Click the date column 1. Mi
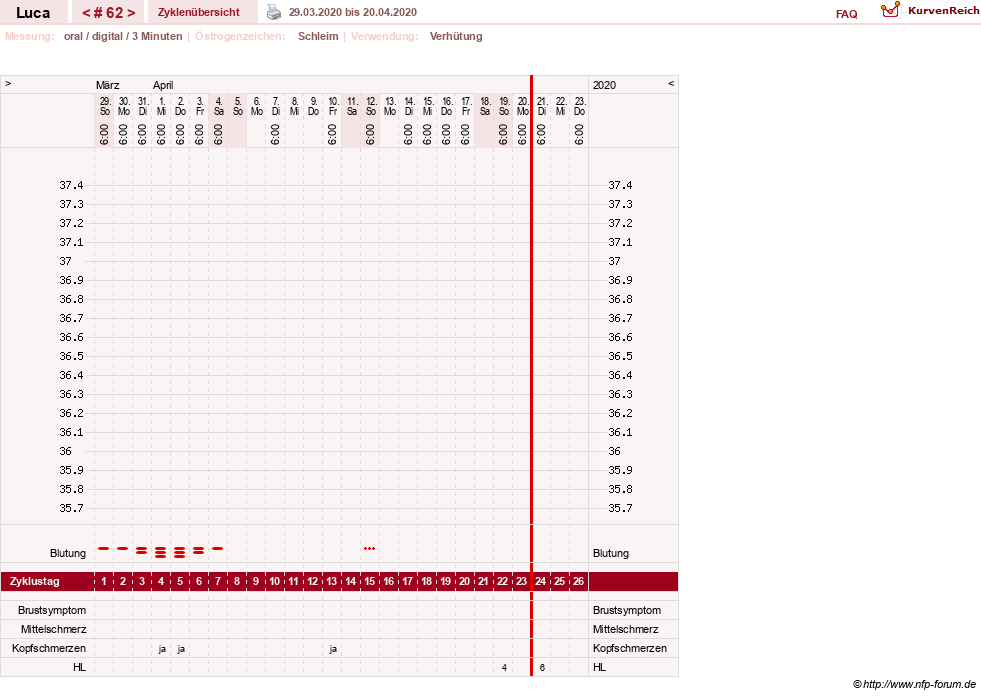Image resolution: width=981 pixels, height=696 pixels. (x=161, y=106)
